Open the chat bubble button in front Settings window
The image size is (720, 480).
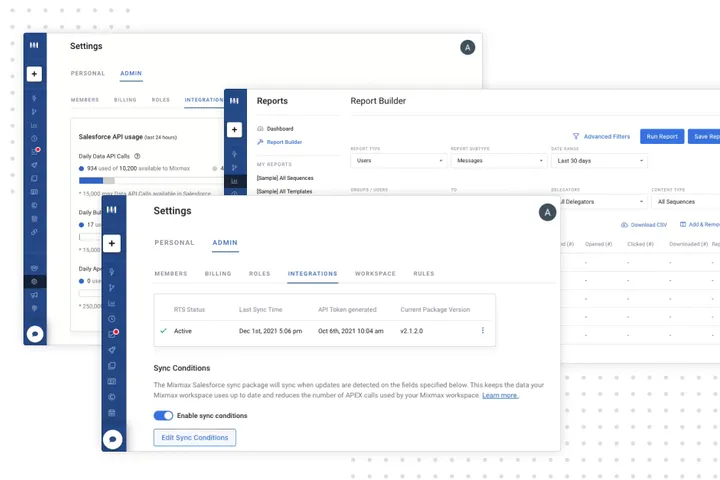point(113,439)
